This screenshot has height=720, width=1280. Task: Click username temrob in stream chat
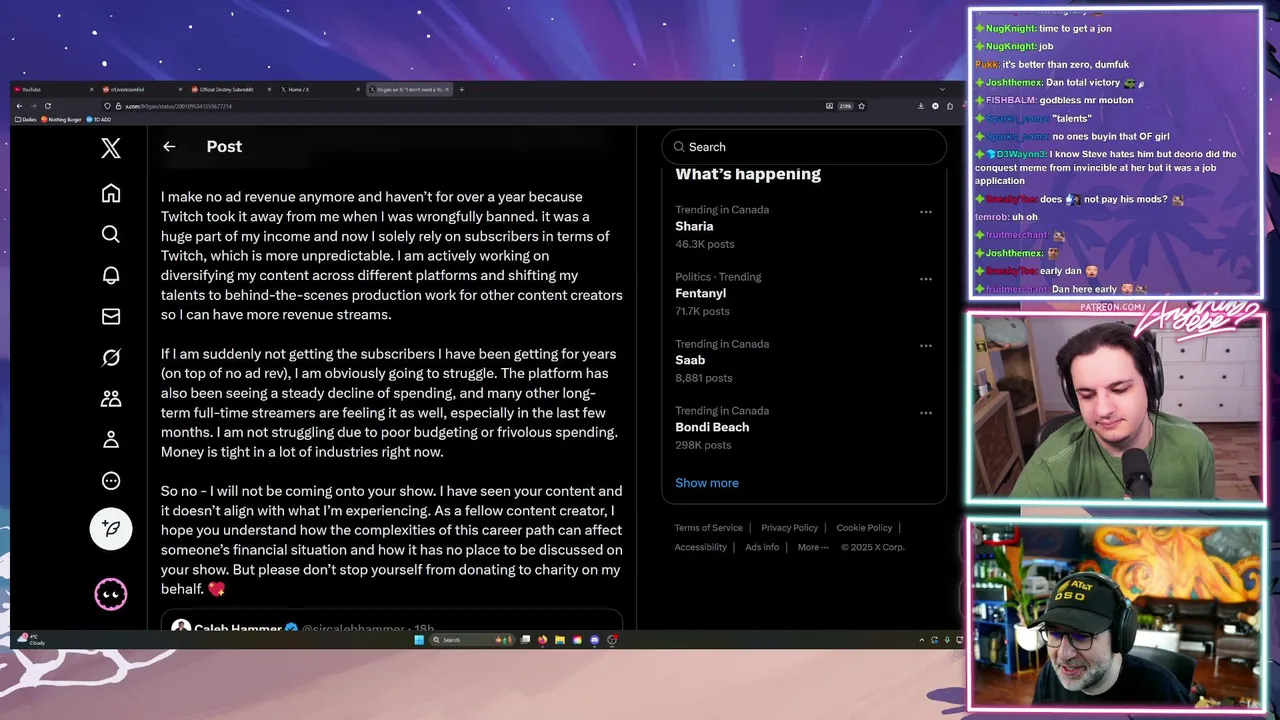tap(991, 217)
